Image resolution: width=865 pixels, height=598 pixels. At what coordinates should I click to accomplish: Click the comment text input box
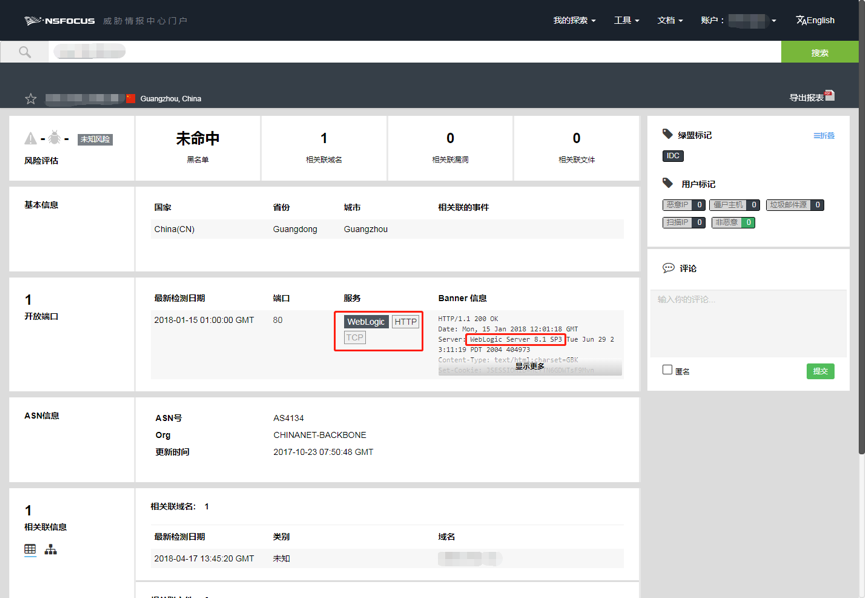[748, 323]
